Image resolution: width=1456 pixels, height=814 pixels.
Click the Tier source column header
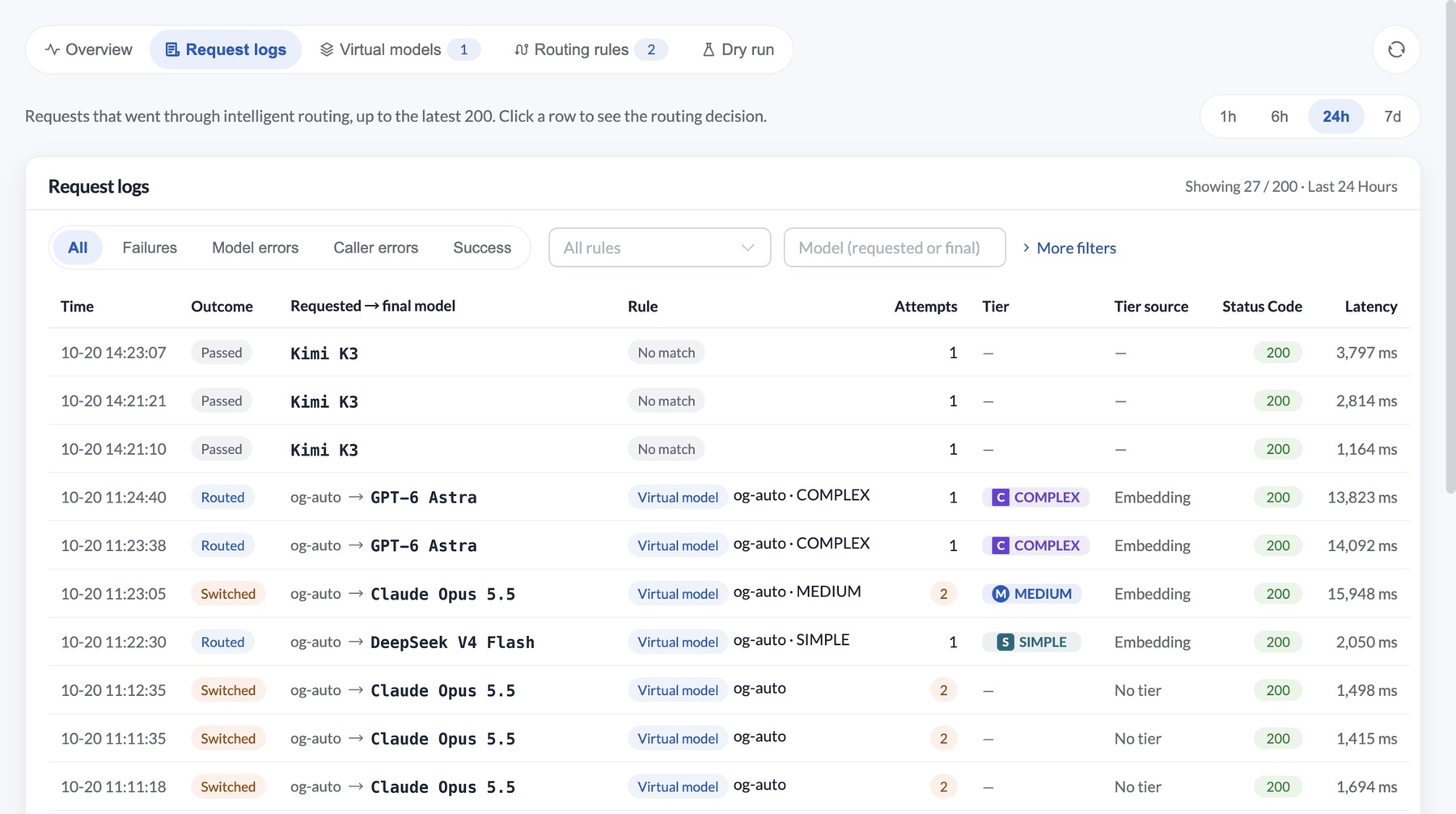tap(1151, 306)
